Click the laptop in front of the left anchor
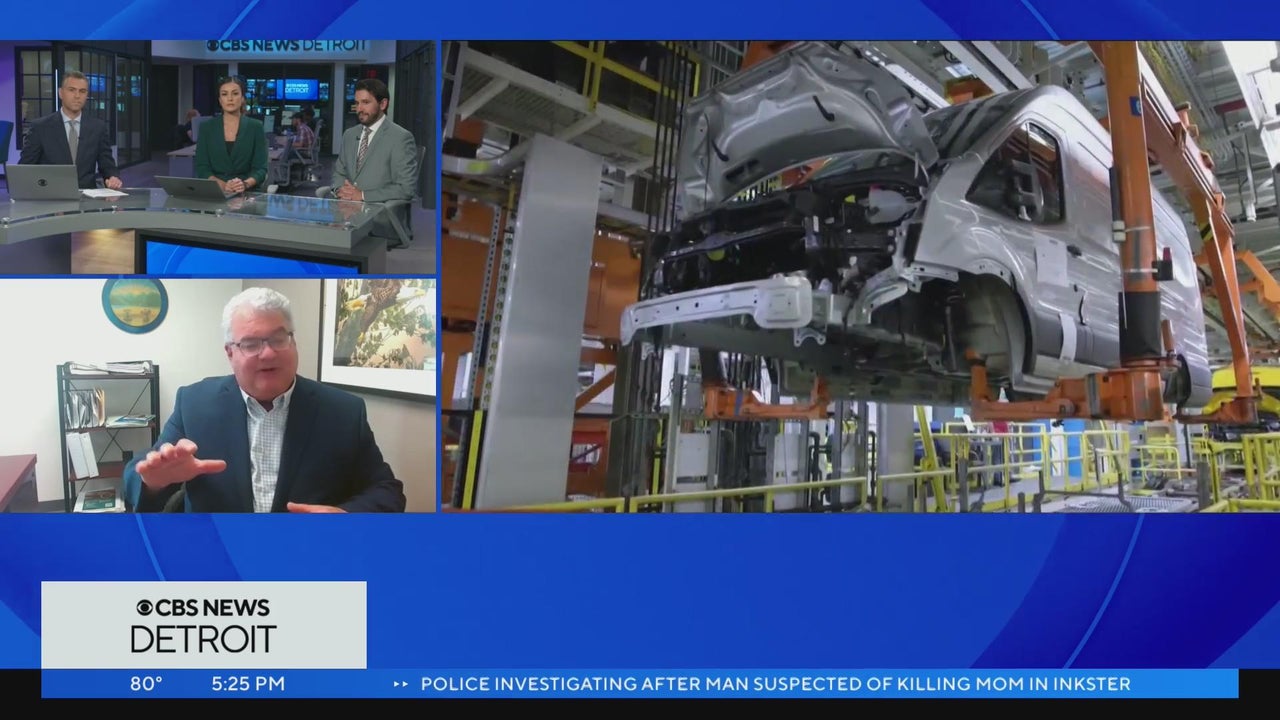1280x720 pixels. click(x=41, y=182)
